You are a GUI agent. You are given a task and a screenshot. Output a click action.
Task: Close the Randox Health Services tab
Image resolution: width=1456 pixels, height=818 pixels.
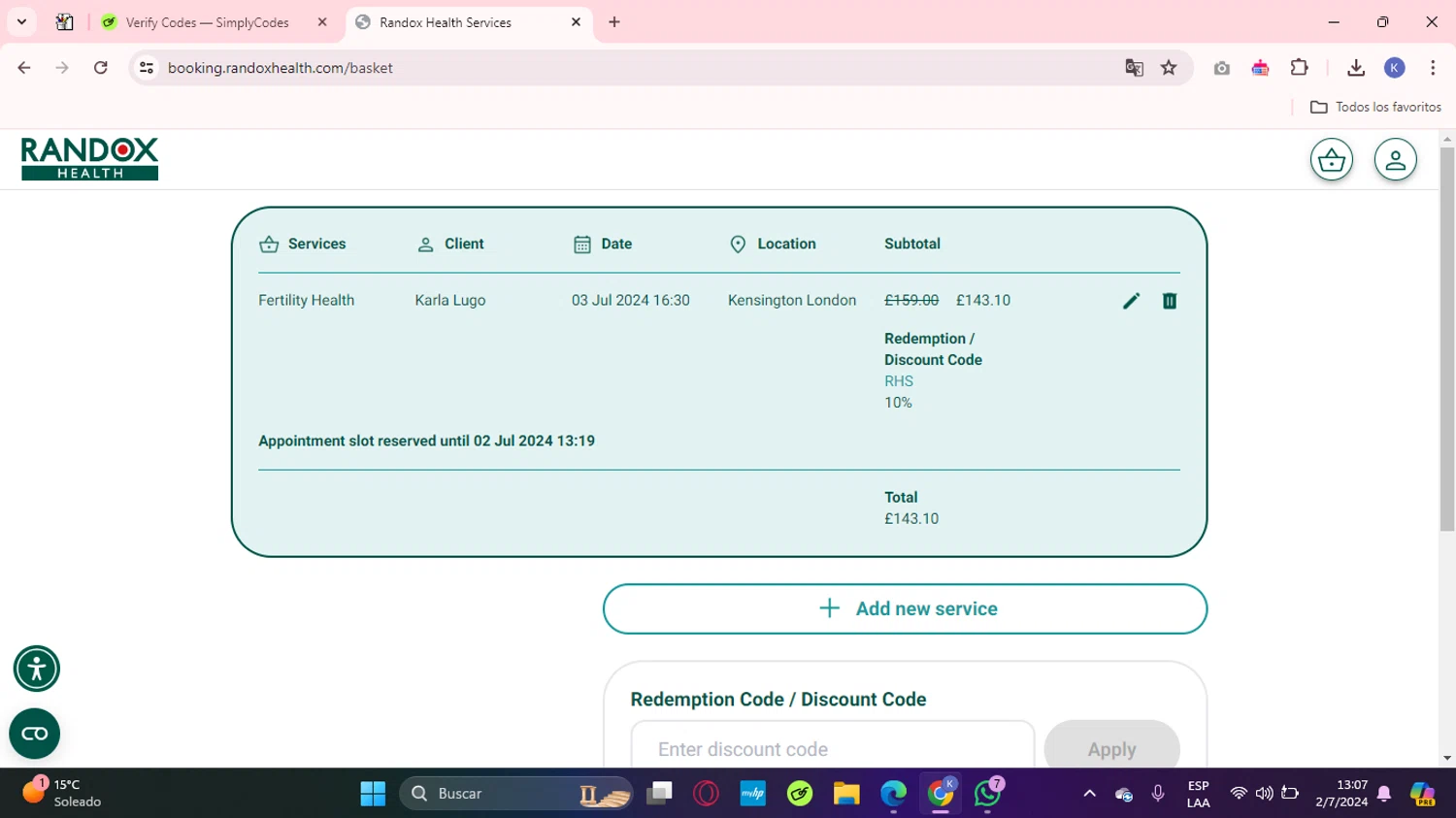tap(576, 22)
